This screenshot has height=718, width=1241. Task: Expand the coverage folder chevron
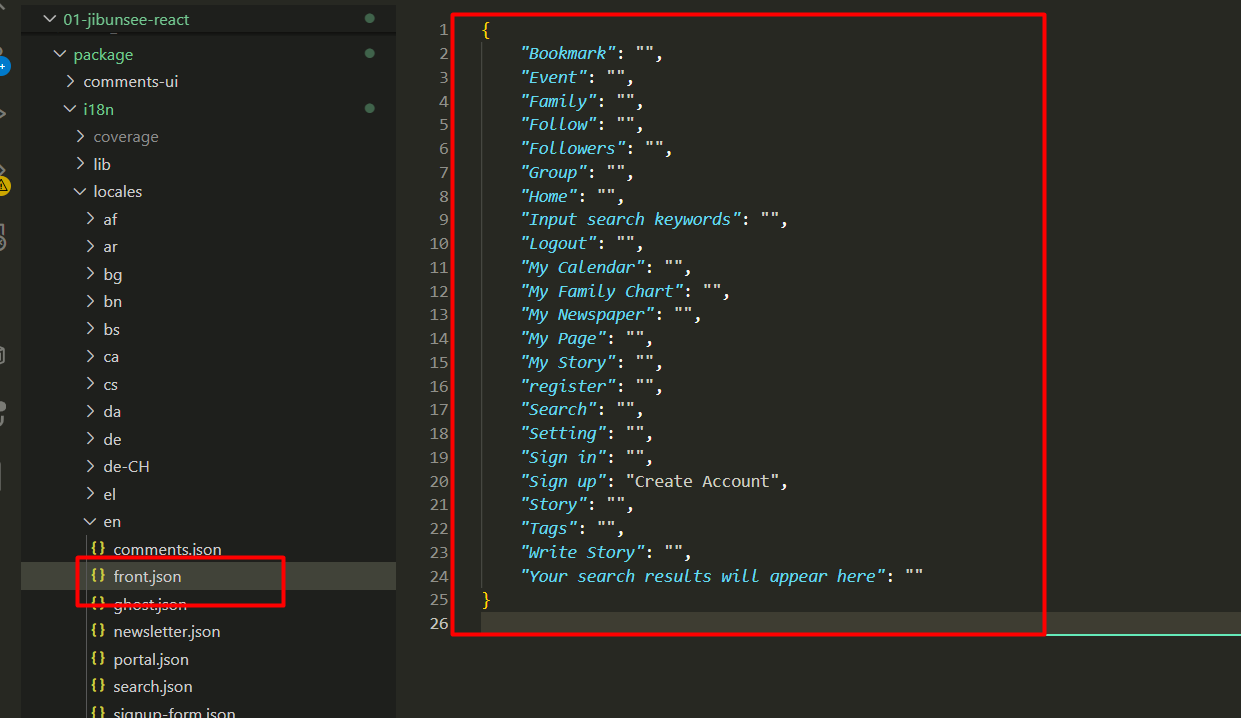(80, 137)
